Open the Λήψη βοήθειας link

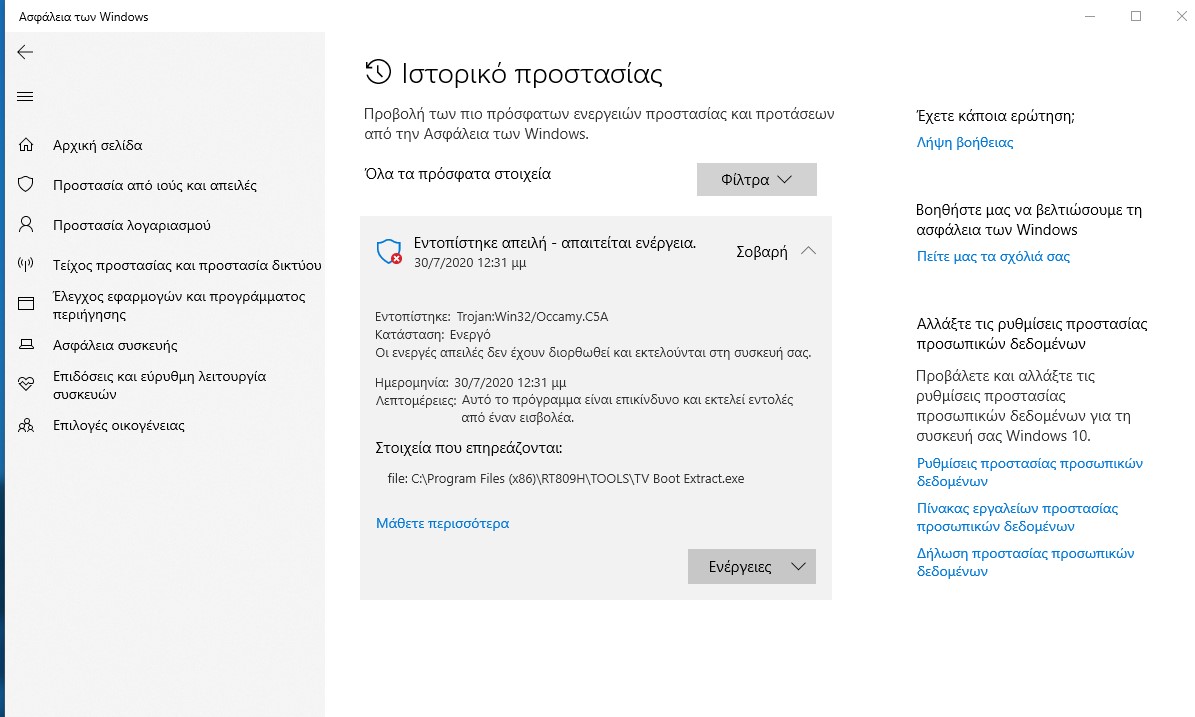965,142
